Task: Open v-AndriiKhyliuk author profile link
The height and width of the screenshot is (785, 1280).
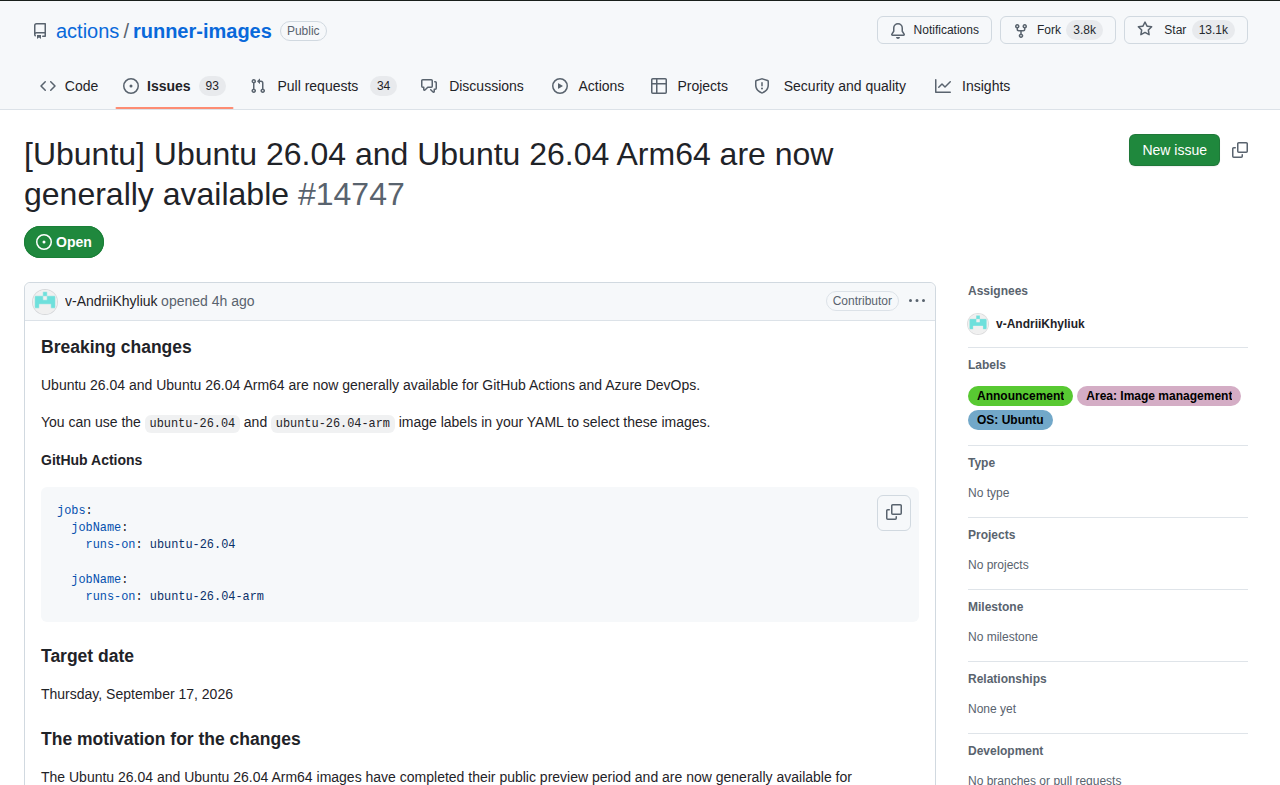Action: 111,301
